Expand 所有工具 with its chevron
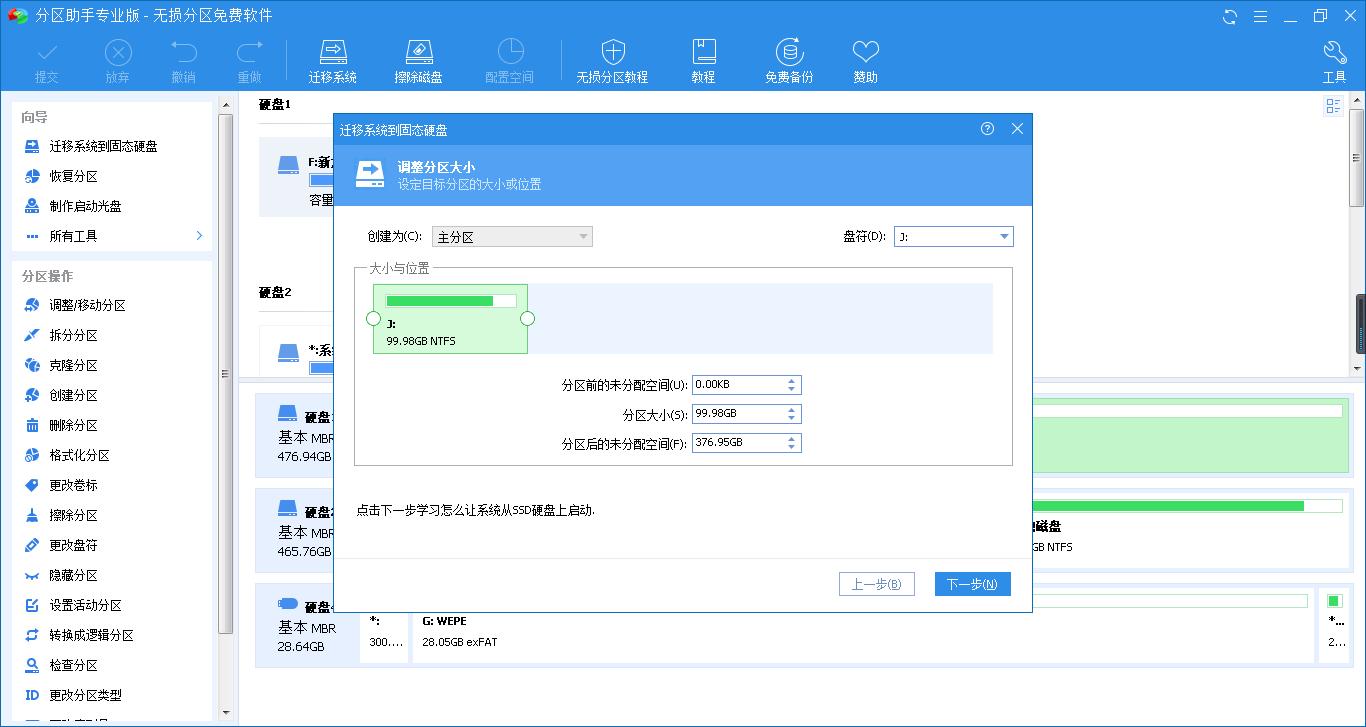 [x=197, y=236]
